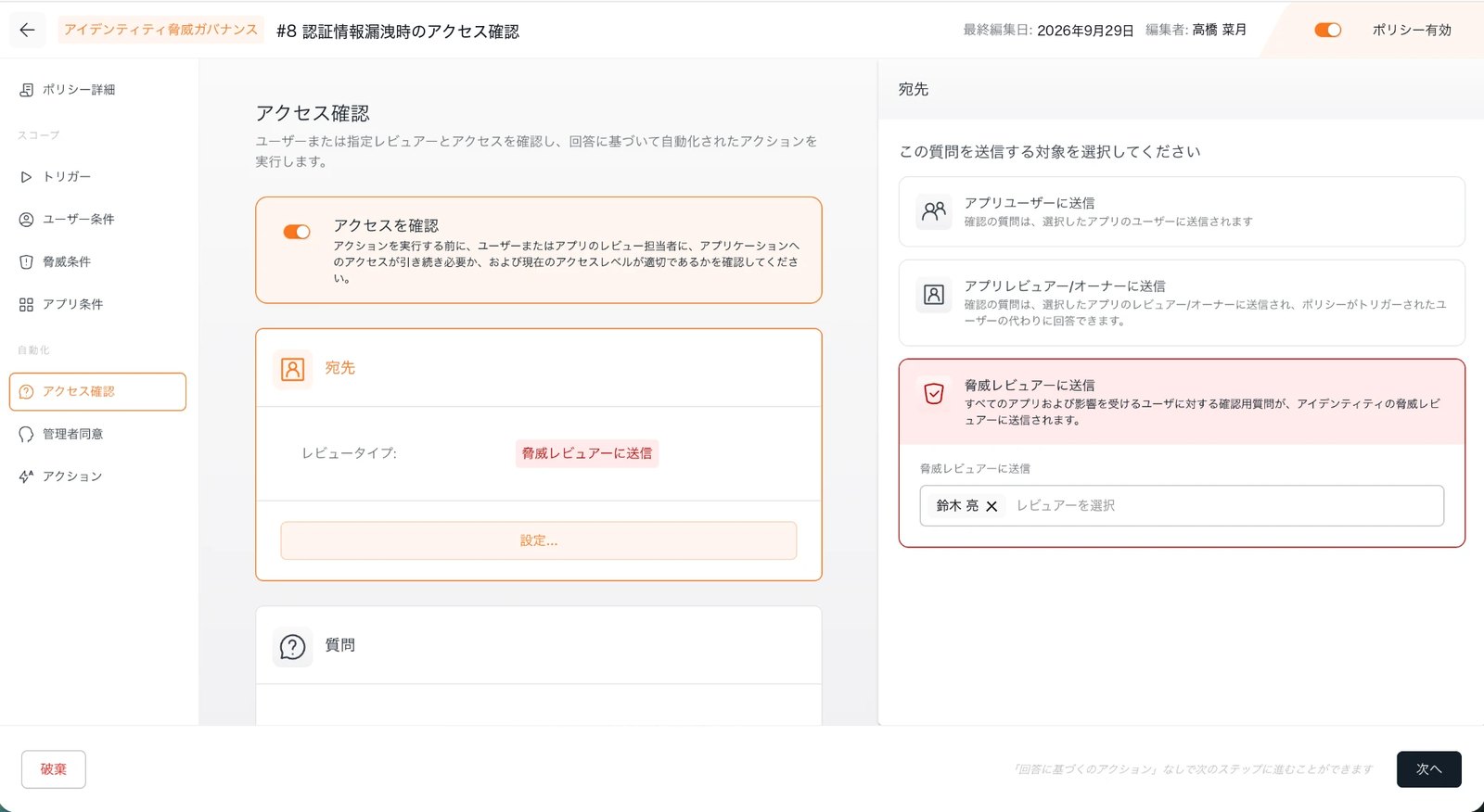
Task: Click the アプリレビュアー/オーナーに送信 icon
Action: point(934,295)
